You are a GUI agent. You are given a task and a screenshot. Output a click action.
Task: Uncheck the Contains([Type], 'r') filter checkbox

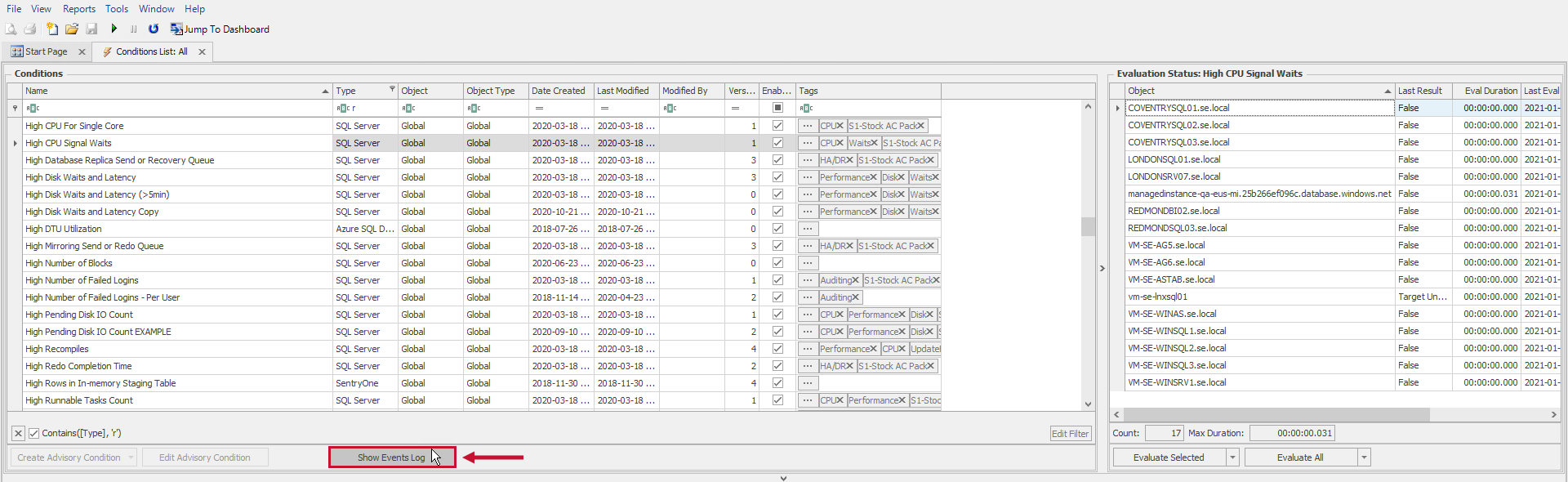coord(34,433)
